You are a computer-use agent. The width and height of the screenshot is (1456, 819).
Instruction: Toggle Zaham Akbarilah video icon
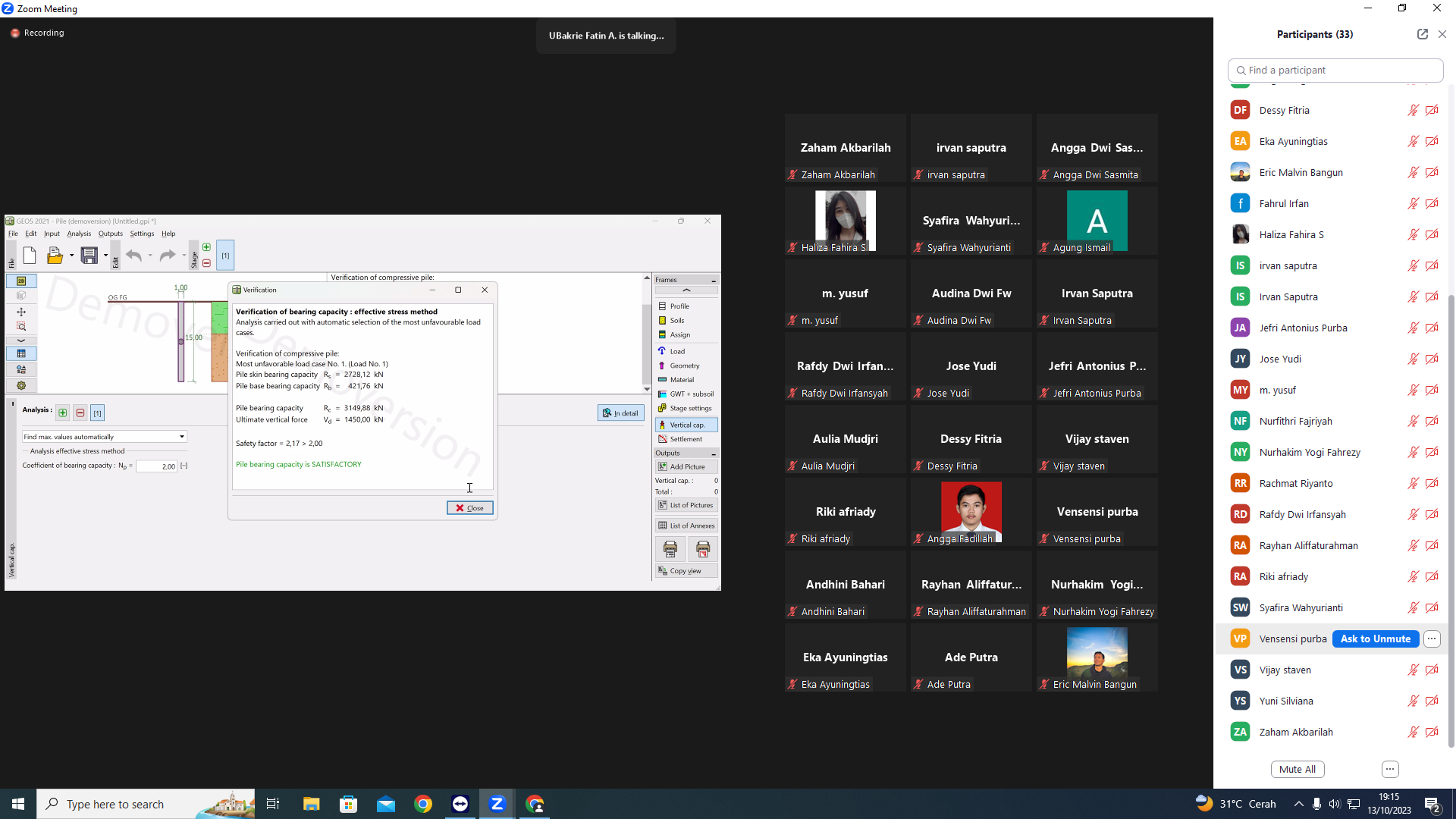point(1432,733)
